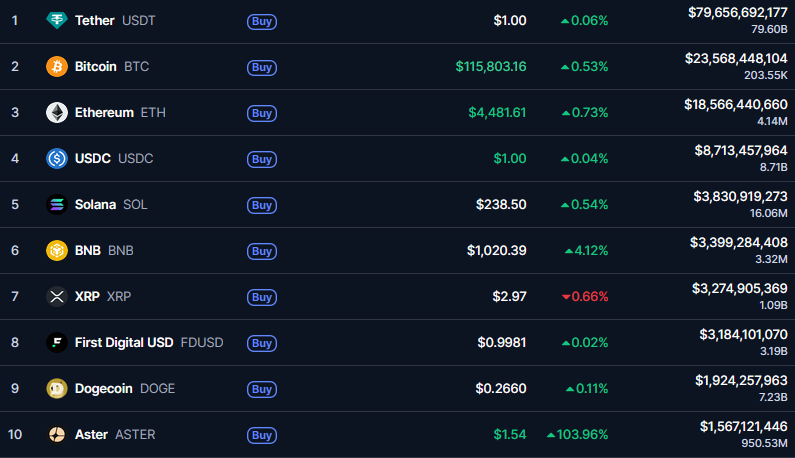The width and height of the screenshot is (795, 458).
Task: Click the Ethereum diamond logo icon
Action: tap(57, 112)
